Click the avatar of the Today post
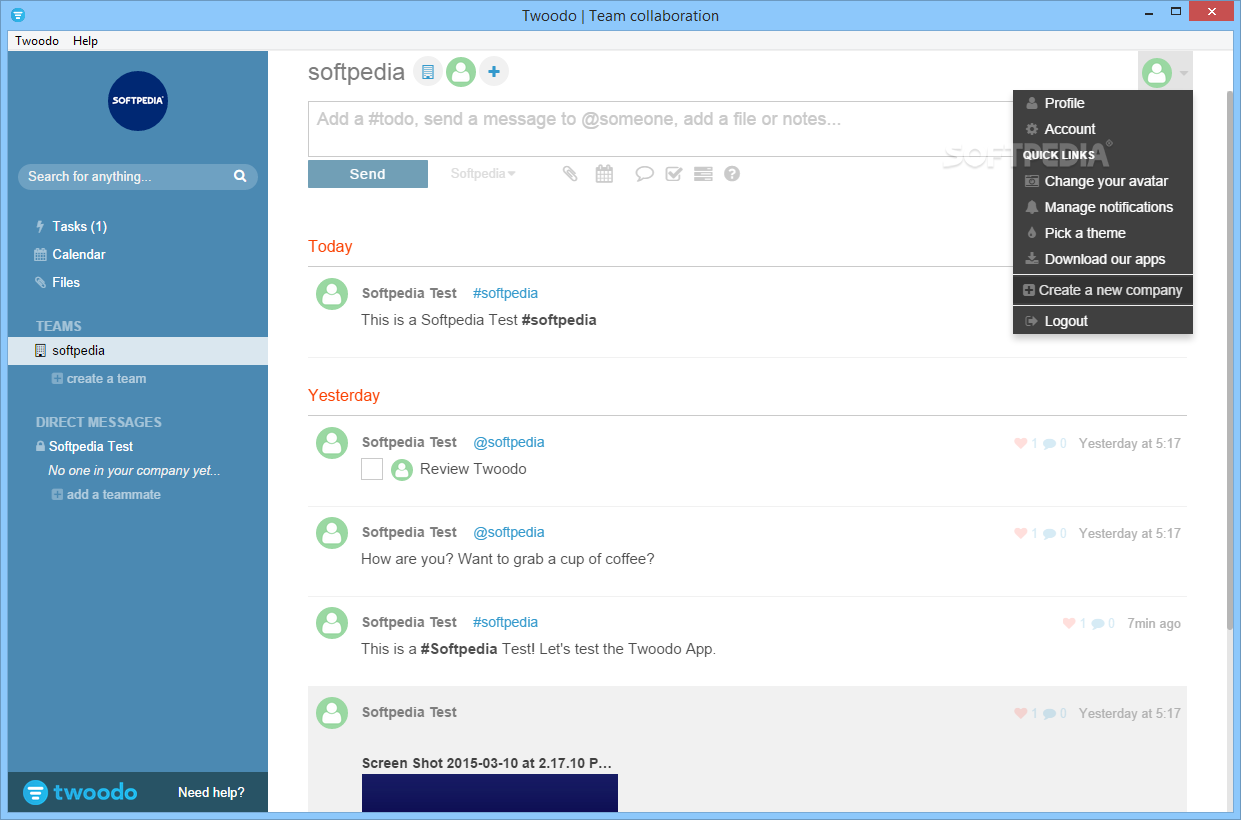 (332, 294)
